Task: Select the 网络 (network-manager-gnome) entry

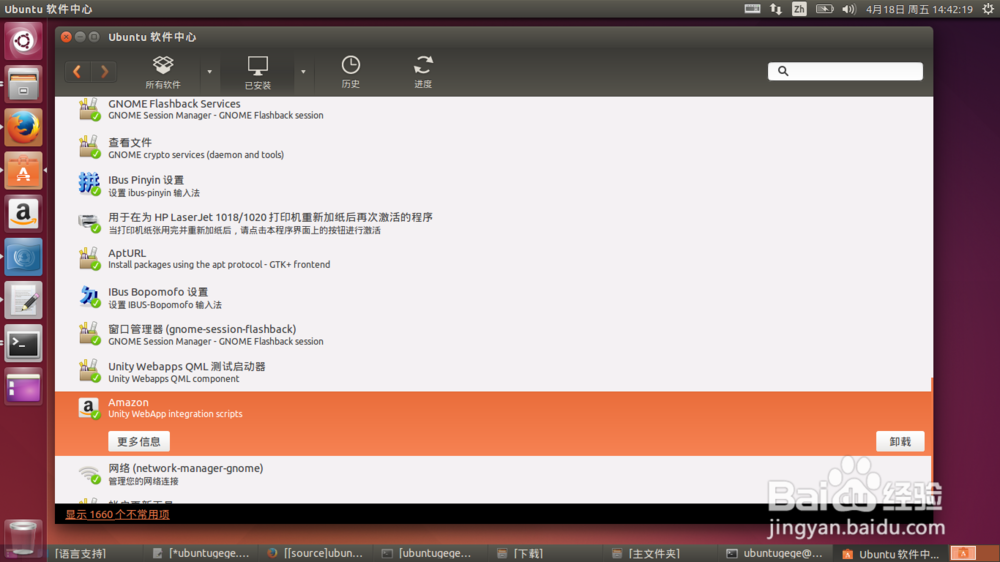Action: pos(494,473)
